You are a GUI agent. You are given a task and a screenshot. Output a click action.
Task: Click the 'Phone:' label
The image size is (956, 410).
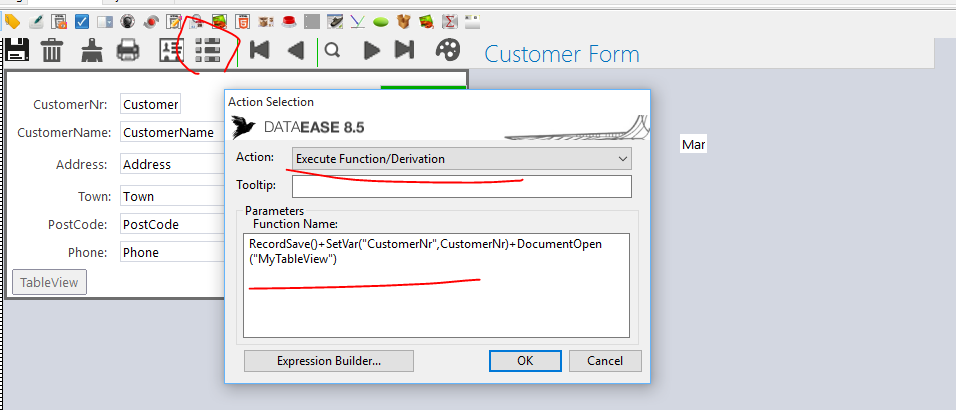coord(88,253)
